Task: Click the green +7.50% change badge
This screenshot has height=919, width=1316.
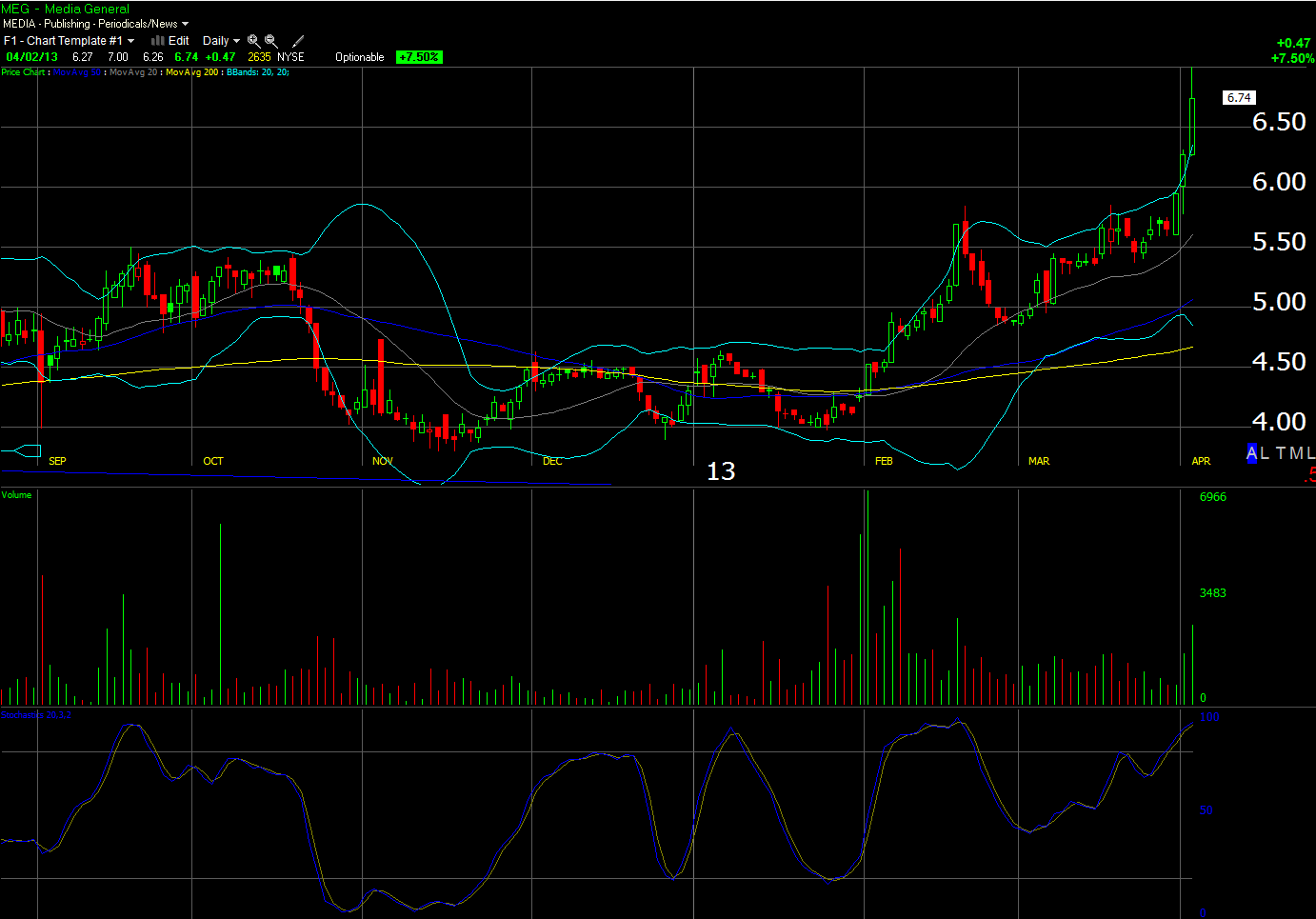Action: tap(419, 57)
